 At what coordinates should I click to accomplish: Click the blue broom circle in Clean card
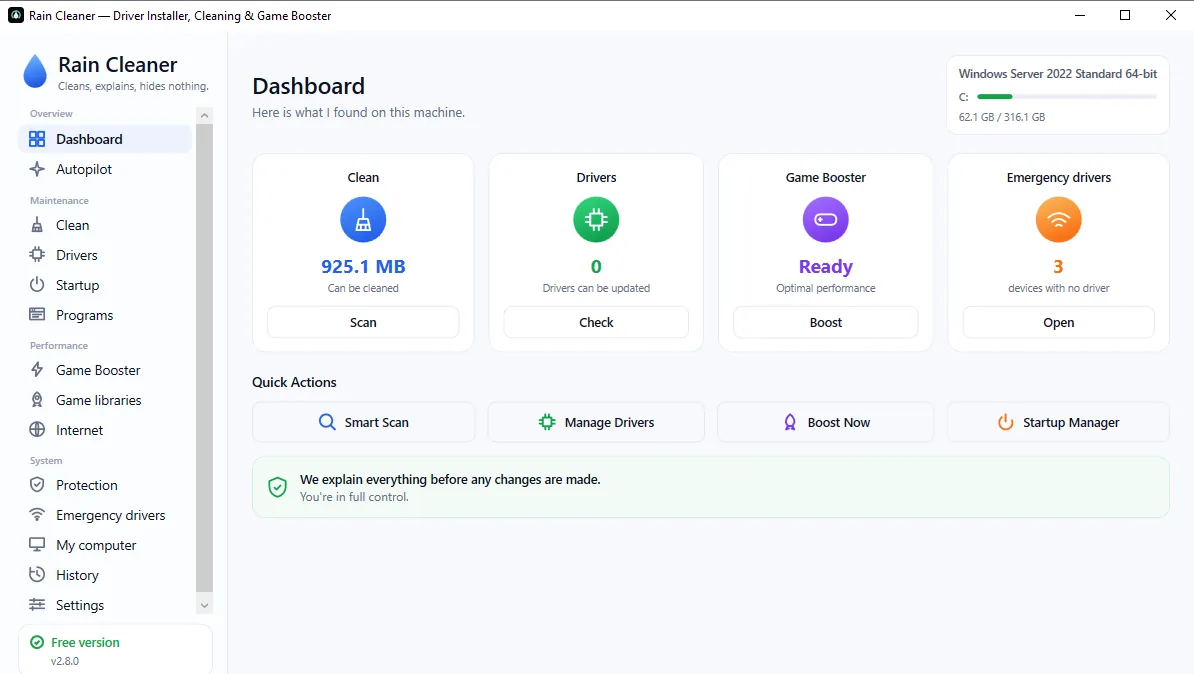tap(363, 219)
